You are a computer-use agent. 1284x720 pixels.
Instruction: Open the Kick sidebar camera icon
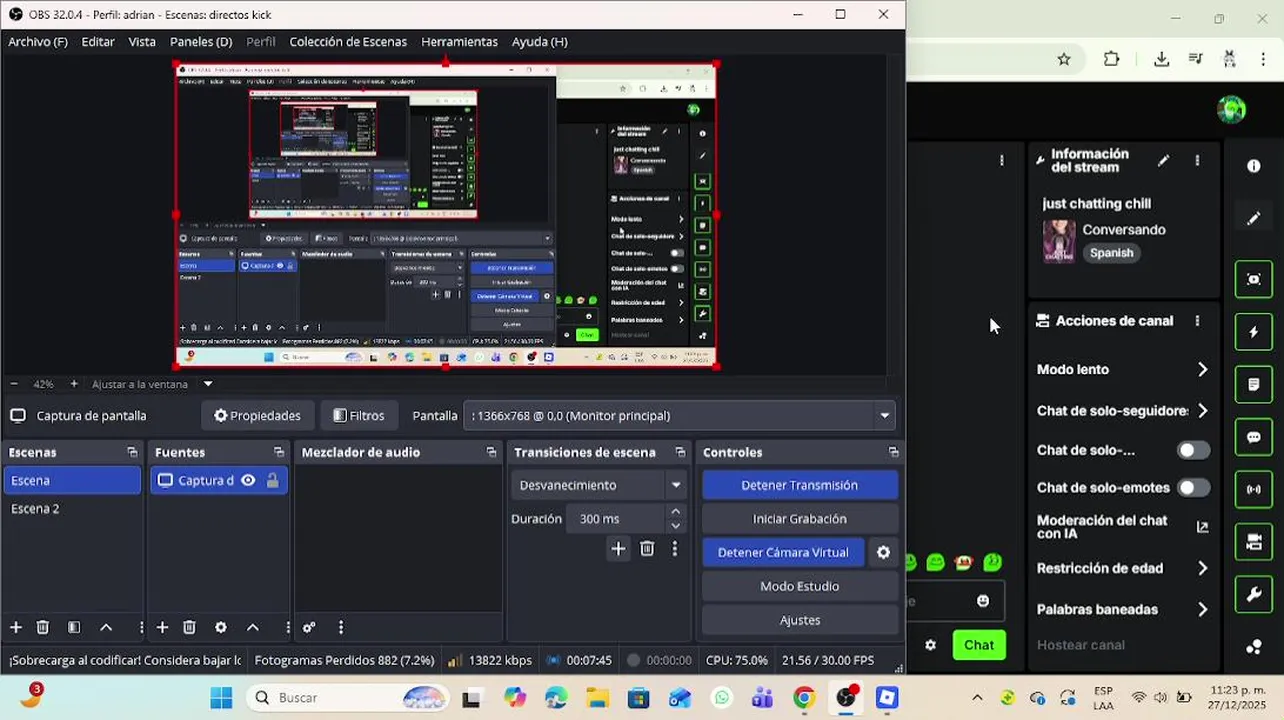click(x=1254, y=542)
